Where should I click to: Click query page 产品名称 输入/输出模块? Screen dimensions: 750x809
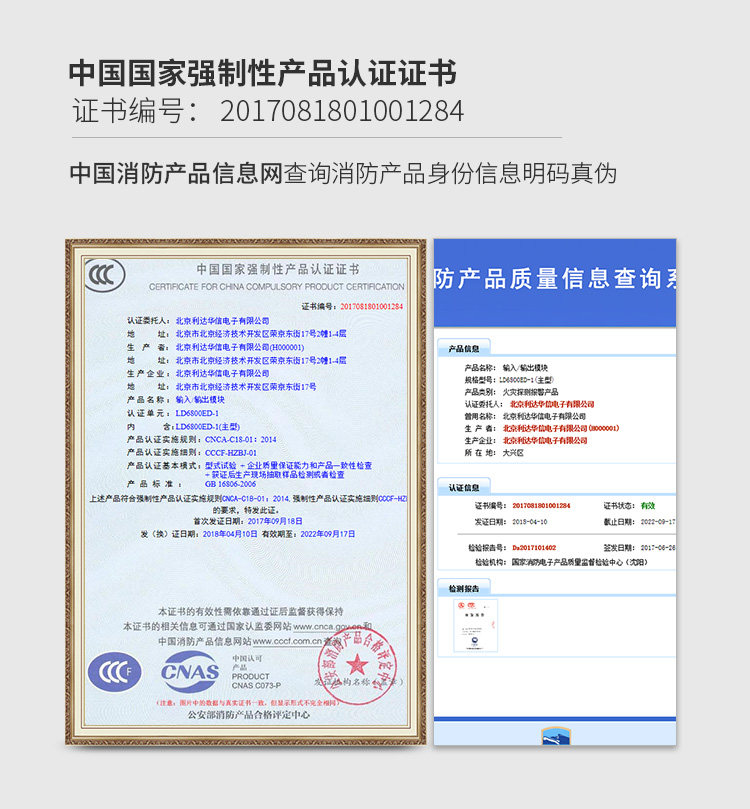525,368
